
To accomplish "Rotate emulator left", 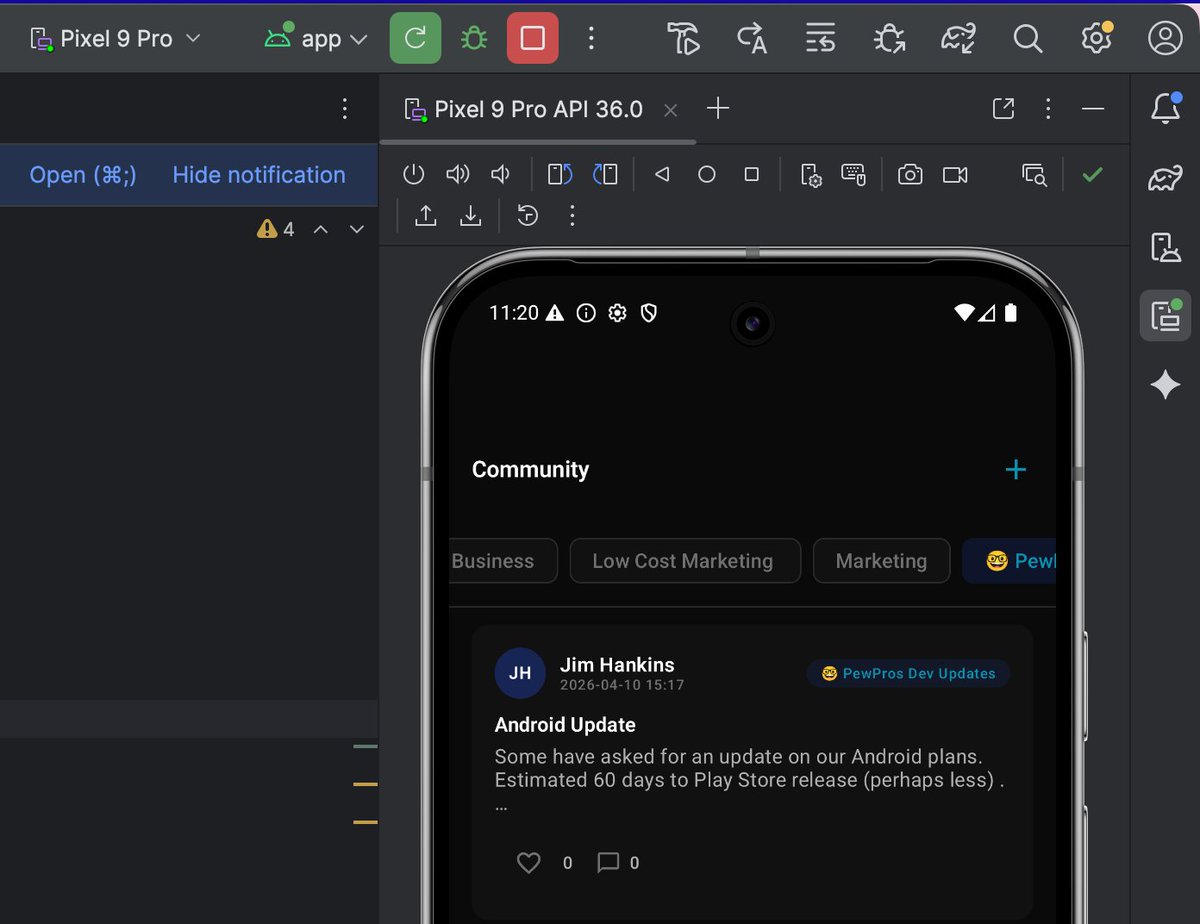I will [560, 175].
